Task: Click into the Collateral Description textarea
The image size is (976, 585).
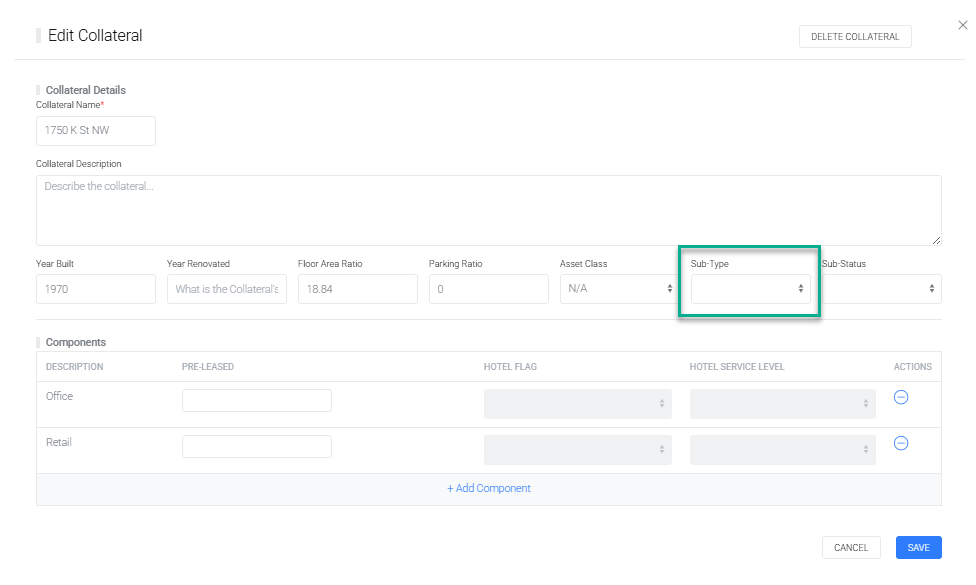Action: (488, 210)
